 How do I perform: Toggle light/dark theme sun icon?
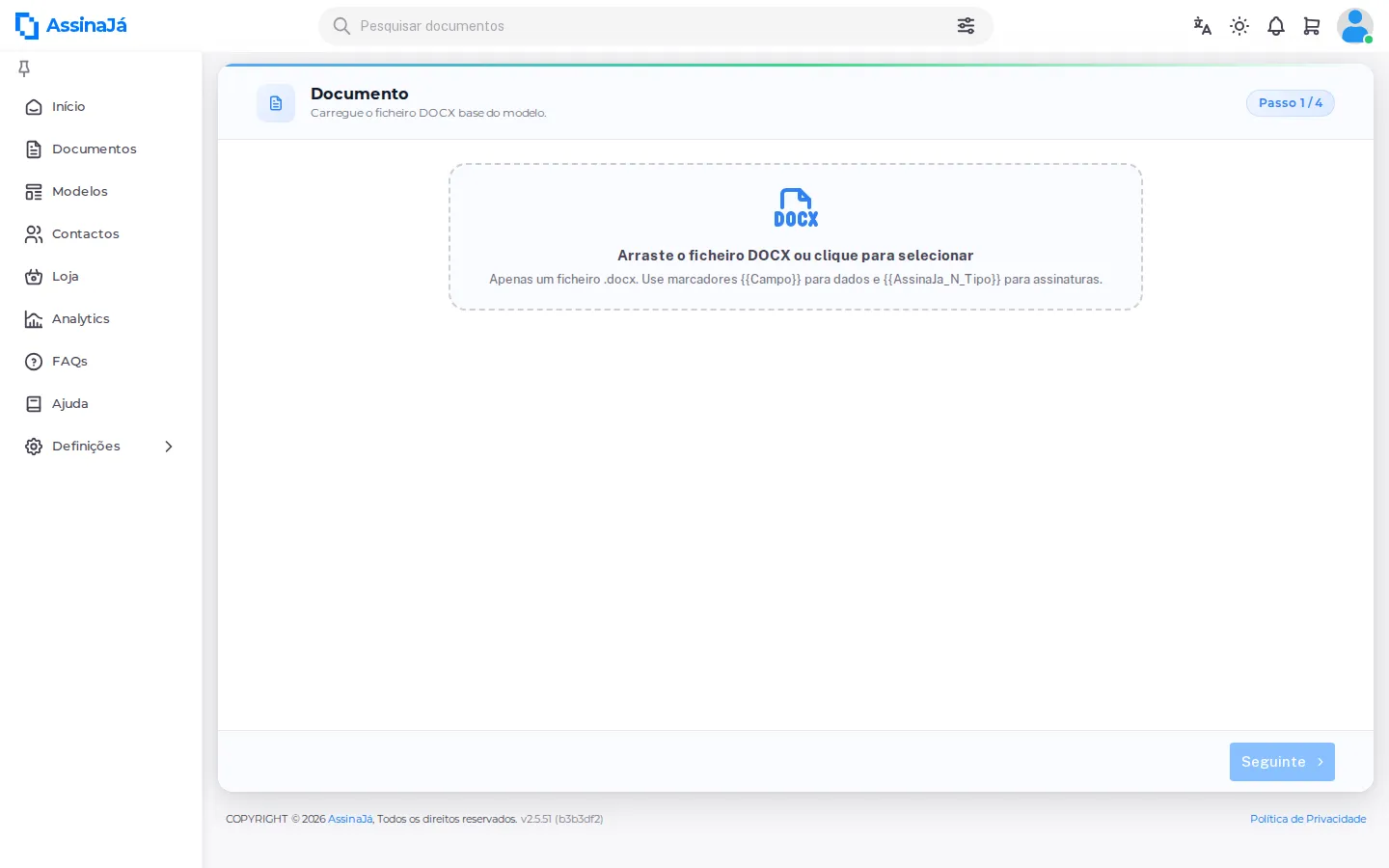[x=1239, y=26]
